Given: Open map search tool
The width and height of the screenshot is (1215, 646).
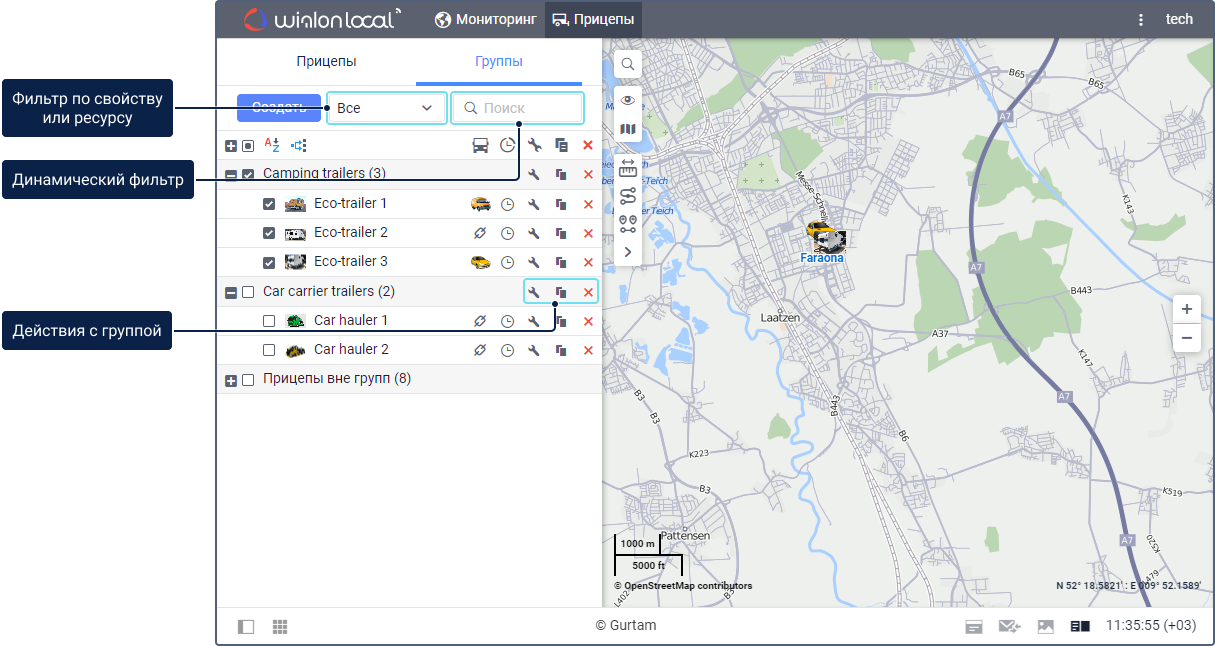Looking at the screenshot, I should click(x=628, y=64).
